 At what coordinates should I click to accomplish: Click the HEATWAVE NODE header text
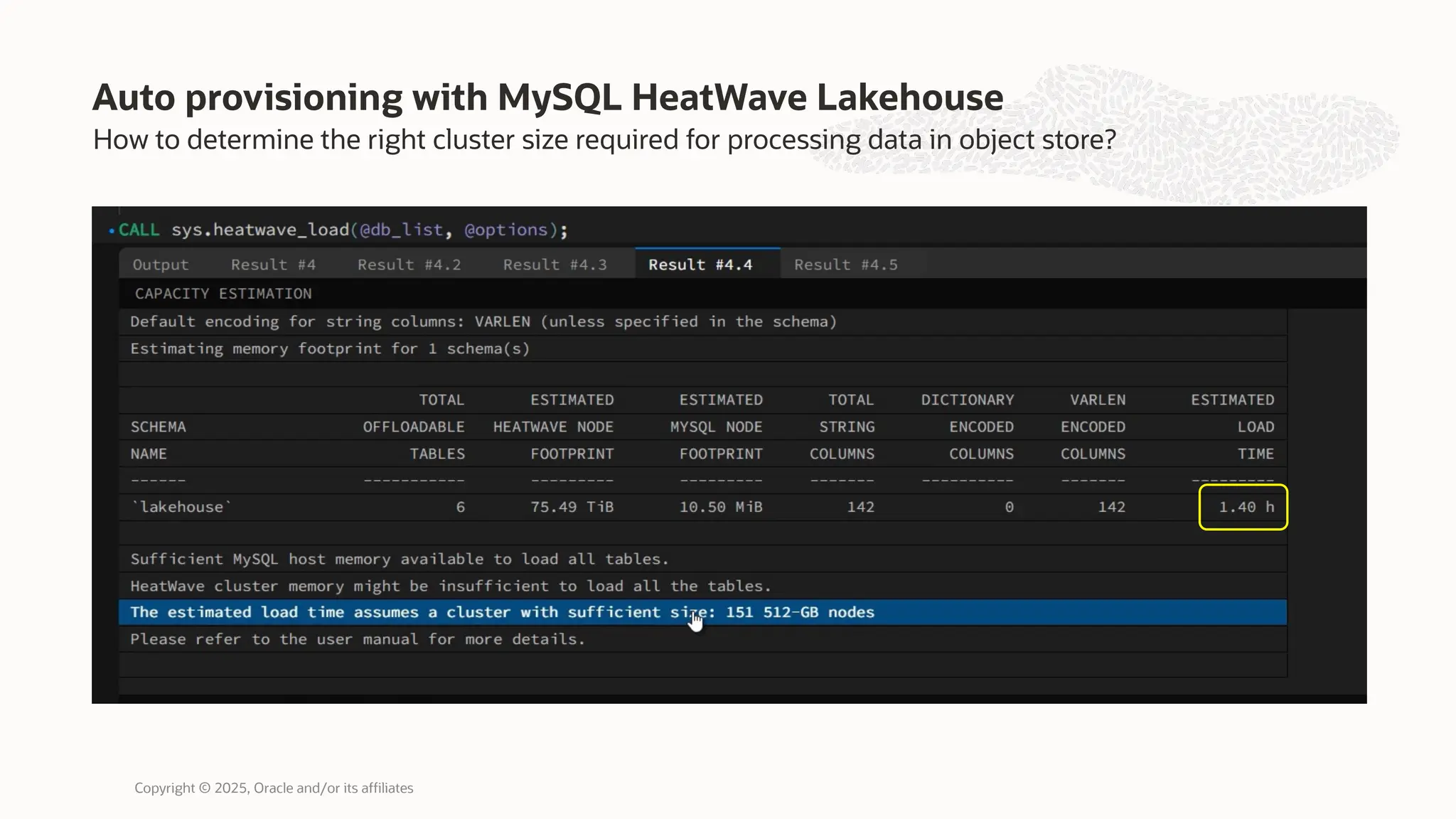(553, 427)
